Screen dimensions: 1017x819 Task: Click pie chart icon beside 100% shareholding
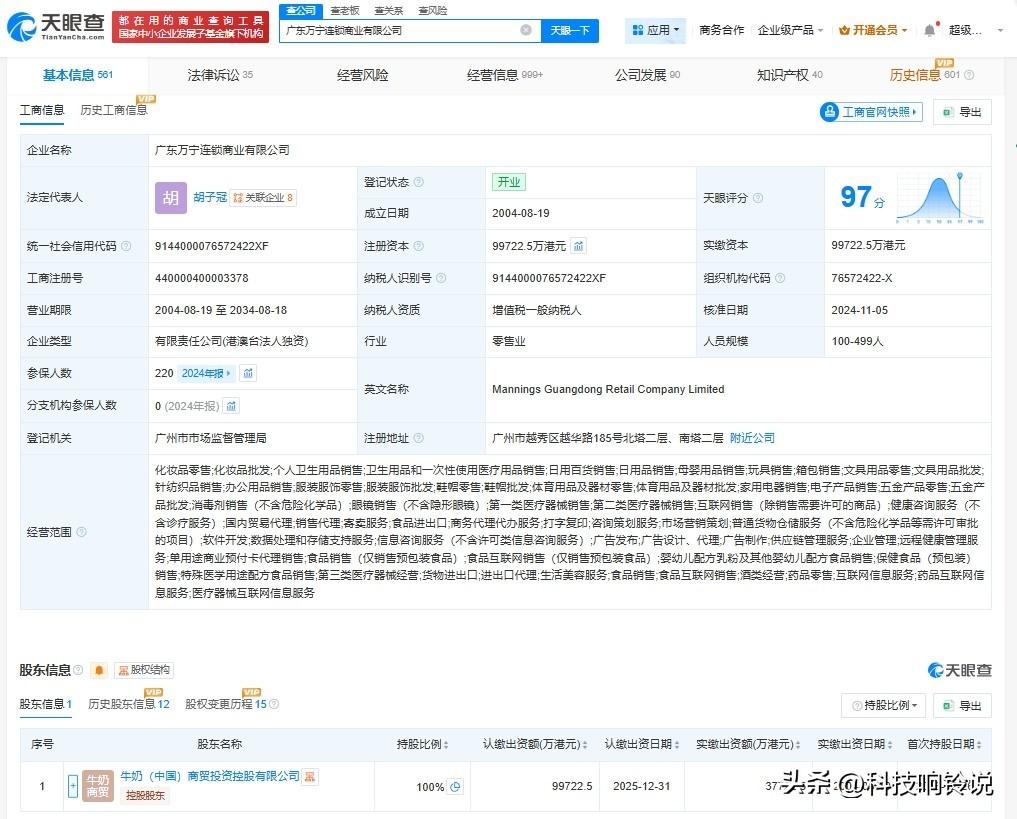455,787
